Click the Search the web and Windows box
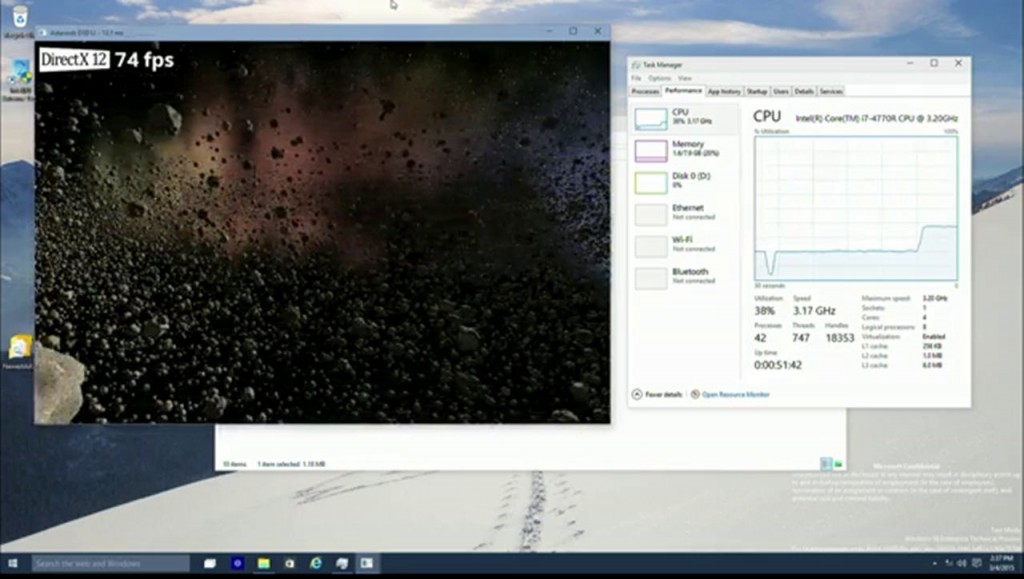 tap(110, 564)
